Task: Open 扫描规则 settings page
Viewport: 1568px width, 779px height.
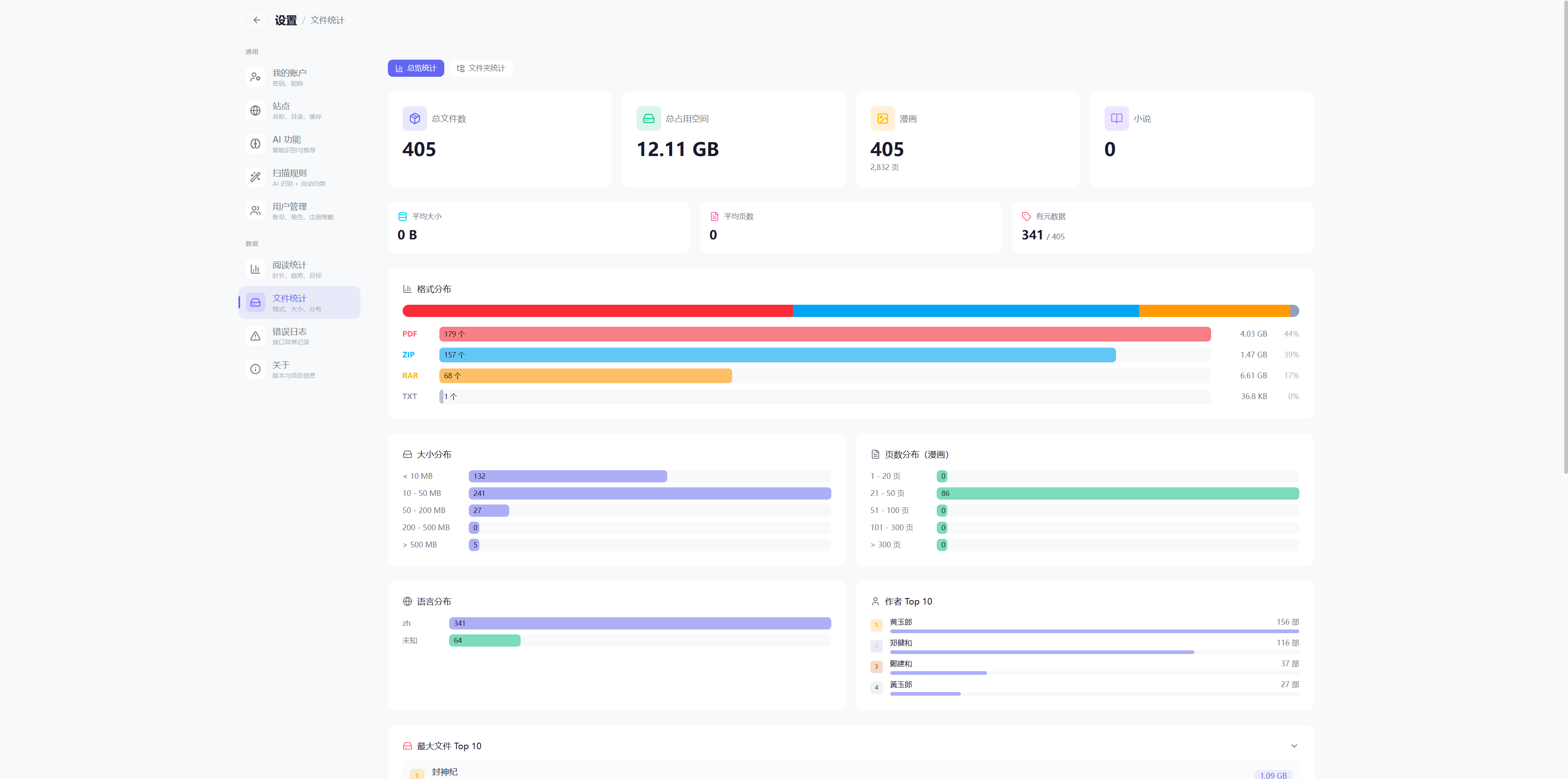Action: point(299,178)
